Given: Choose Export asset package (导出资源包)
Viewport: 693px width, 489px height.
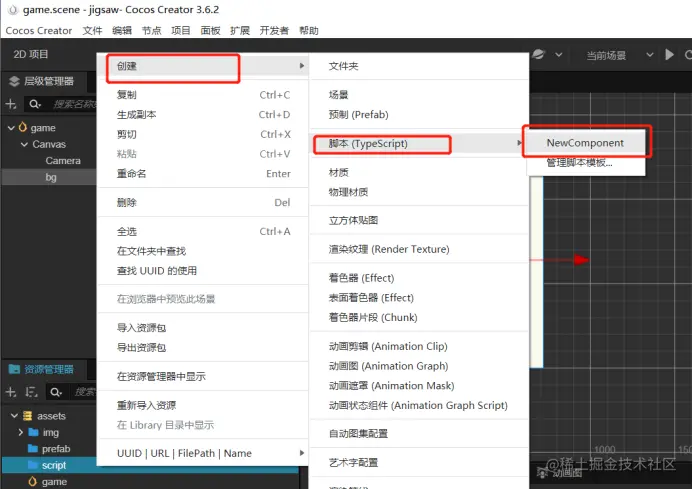Looking at the screenshot, I should tap(203, 348).
